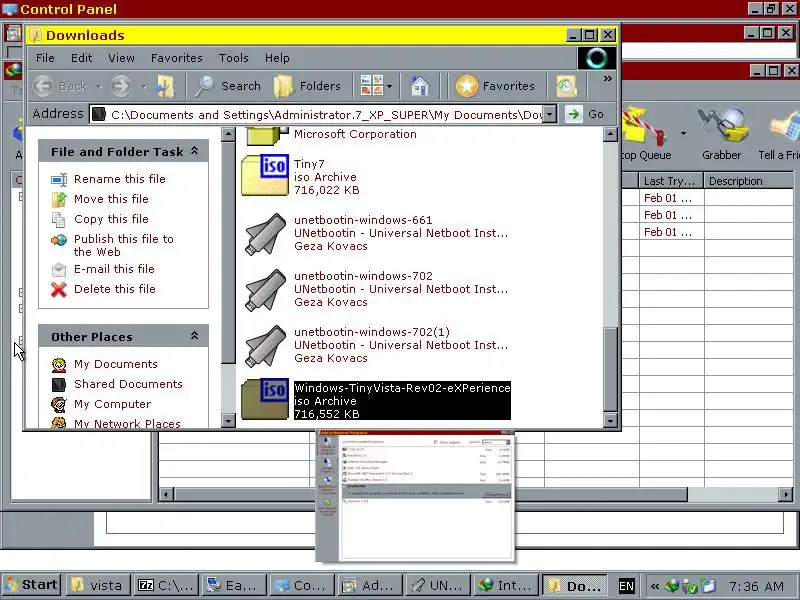800x600 pixels.
Task: Show more toolbar items chevron
Action: (607, 79)
